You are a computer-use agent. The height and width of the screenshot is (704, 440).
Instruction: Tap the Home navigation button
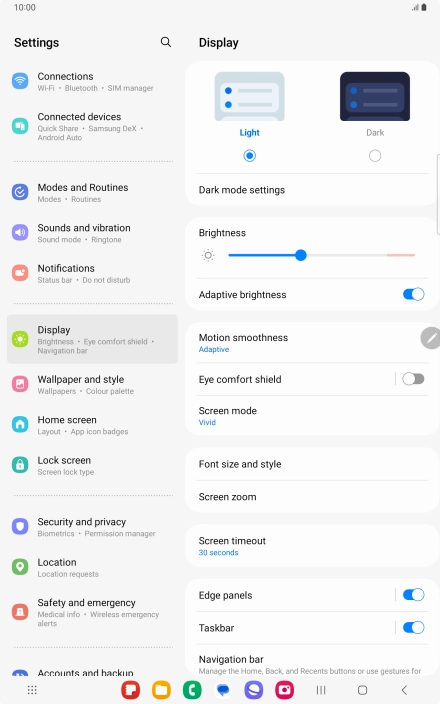pos(362,690)
